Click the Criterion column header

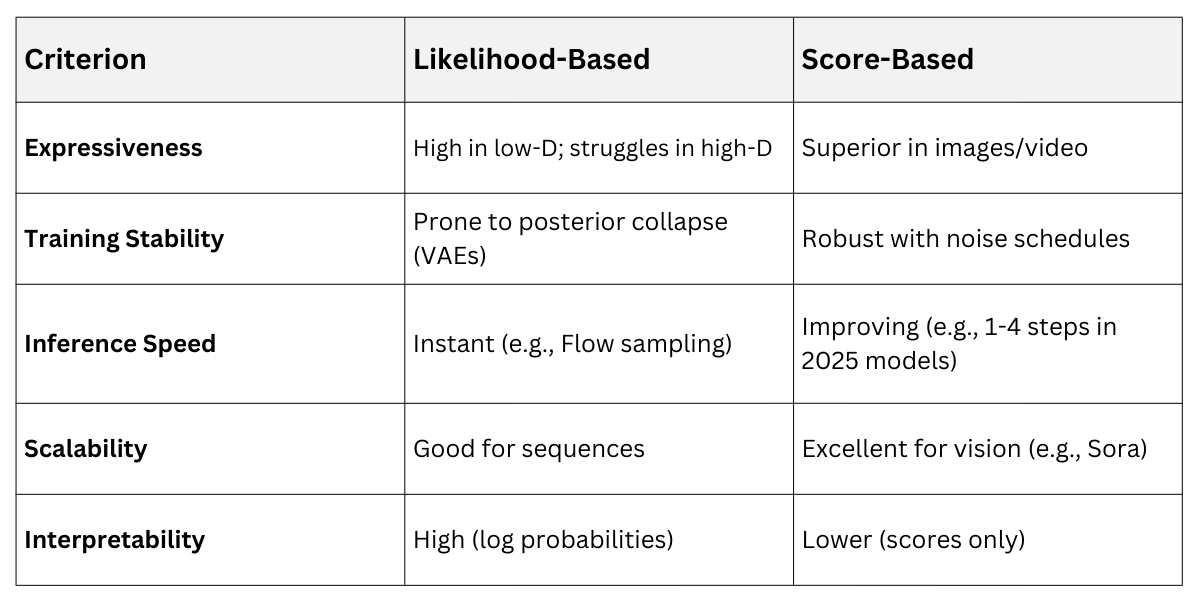pos(85,60)
